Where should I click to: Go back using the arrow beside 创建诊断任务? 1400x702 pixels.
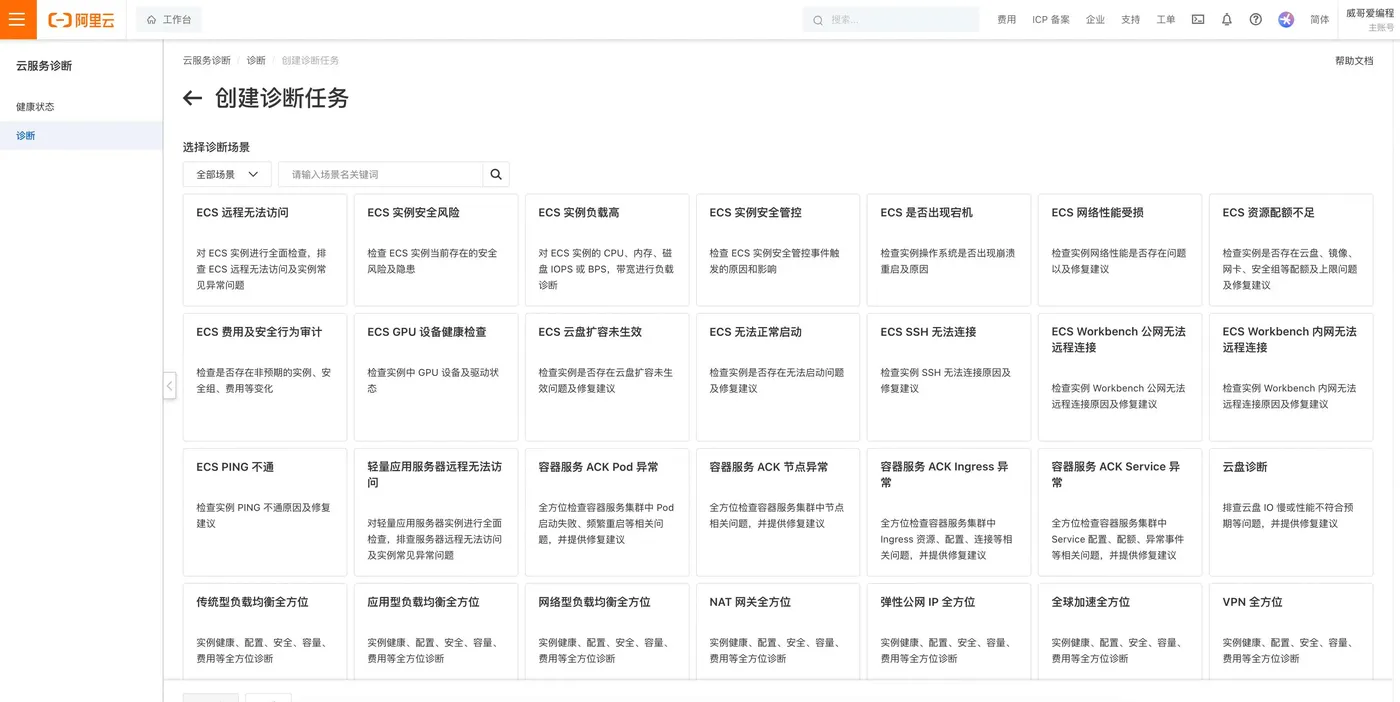(192, 98)
